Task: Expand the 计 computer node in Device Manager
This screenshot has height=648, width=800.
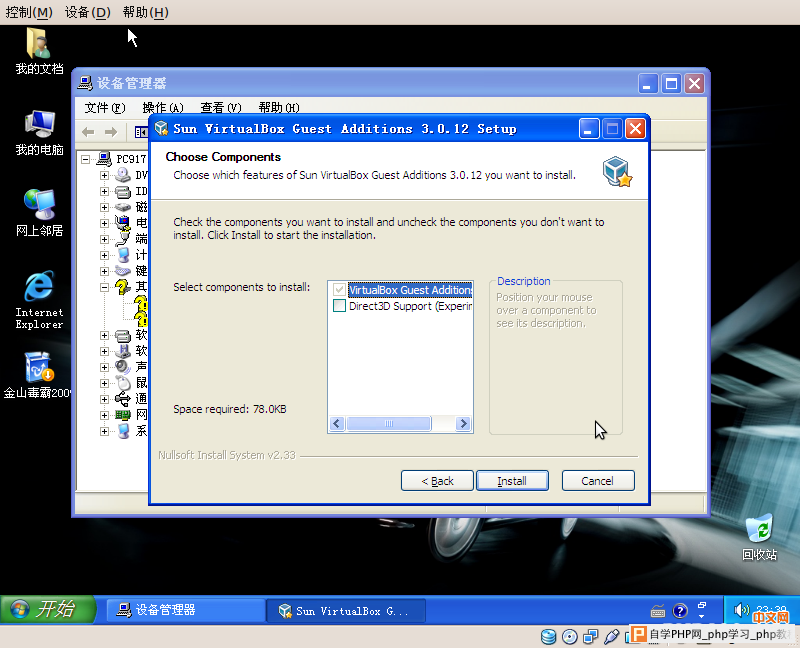Action: click(104, 255)
